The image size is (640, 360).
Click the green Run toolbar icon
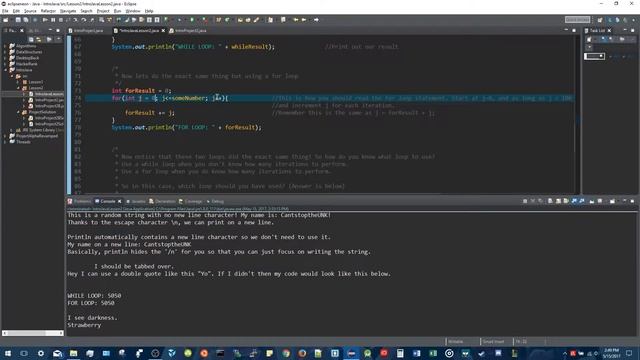(x=192, y=20)
